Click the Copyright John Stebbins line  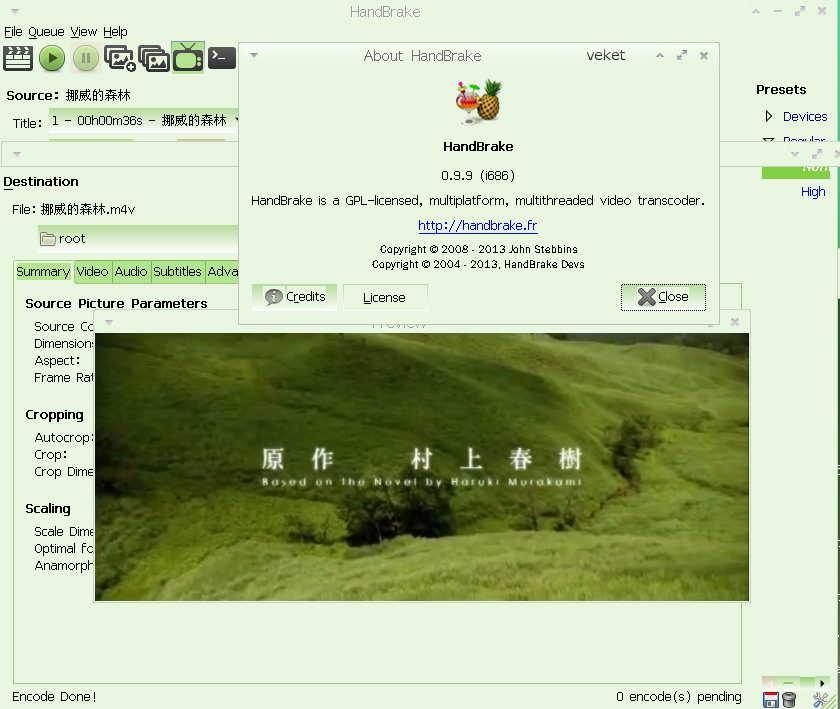pyautogui.click(x=478, y=249)
